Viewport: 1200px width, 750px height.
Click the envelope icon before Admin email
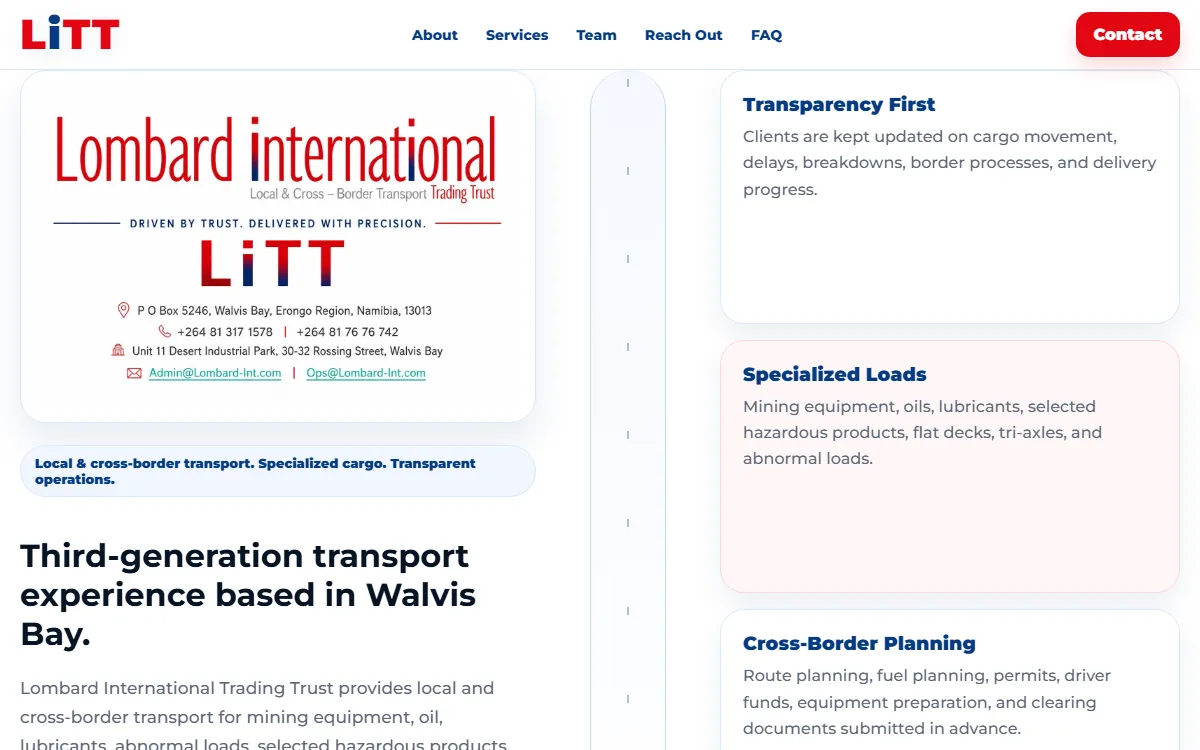click(134, 373)
